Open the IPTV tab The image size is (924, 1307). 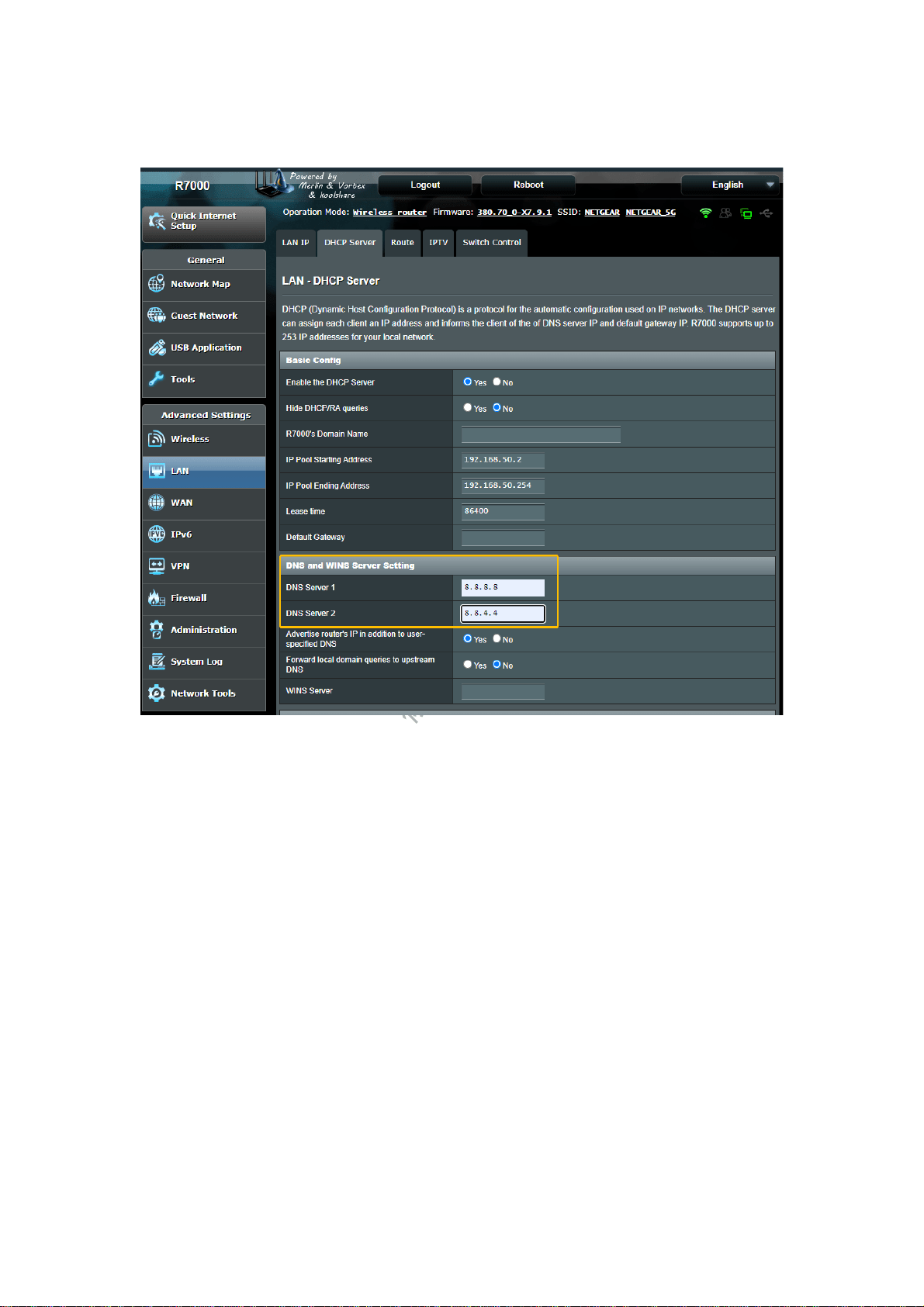pyautogui.click(x=438, y=243)
